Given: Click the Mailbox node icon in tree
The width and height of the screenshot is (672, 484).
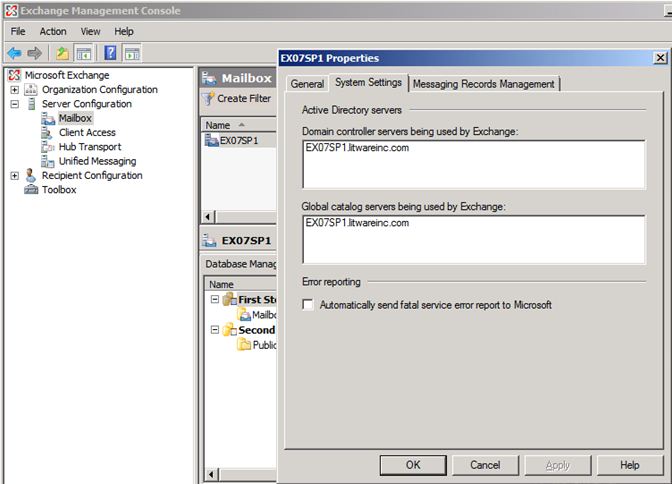Looking at the screenshot, I should click(x=48, y=118).
